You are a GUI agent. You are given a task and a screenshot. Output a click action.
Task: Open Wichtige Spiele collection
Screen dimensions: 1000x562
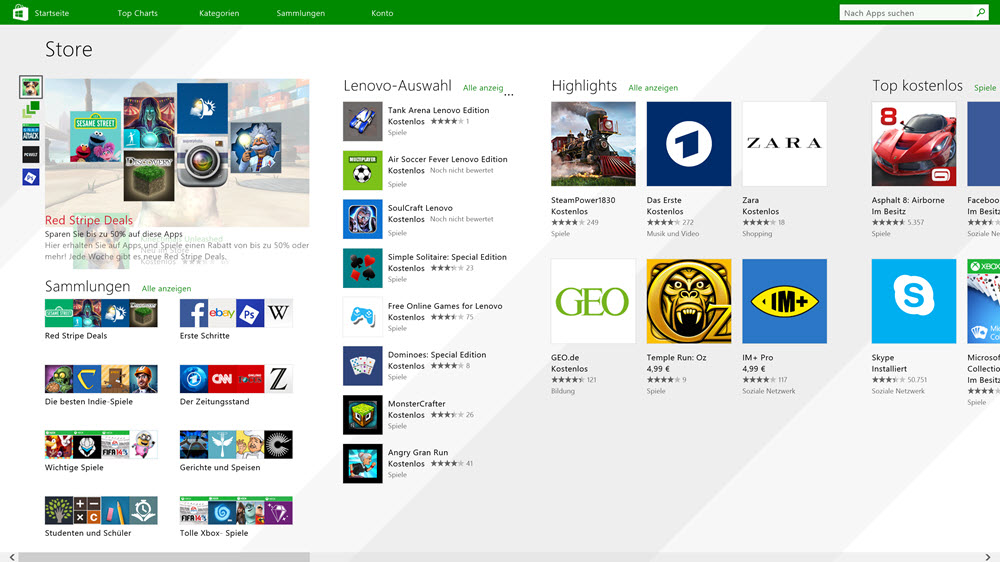(x=101, y=451)
